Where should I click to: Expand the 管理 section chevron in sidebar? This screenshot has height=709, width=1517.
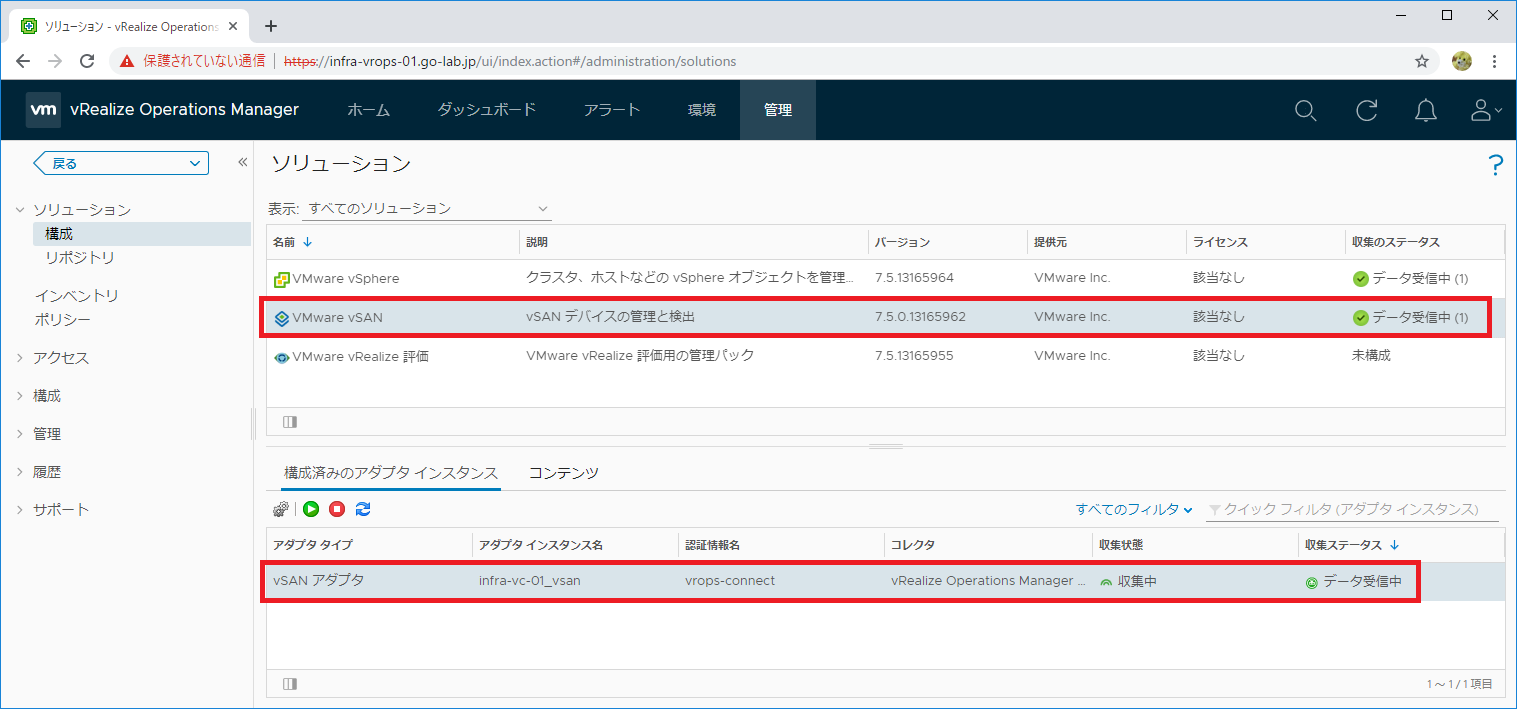pos(20,434)
